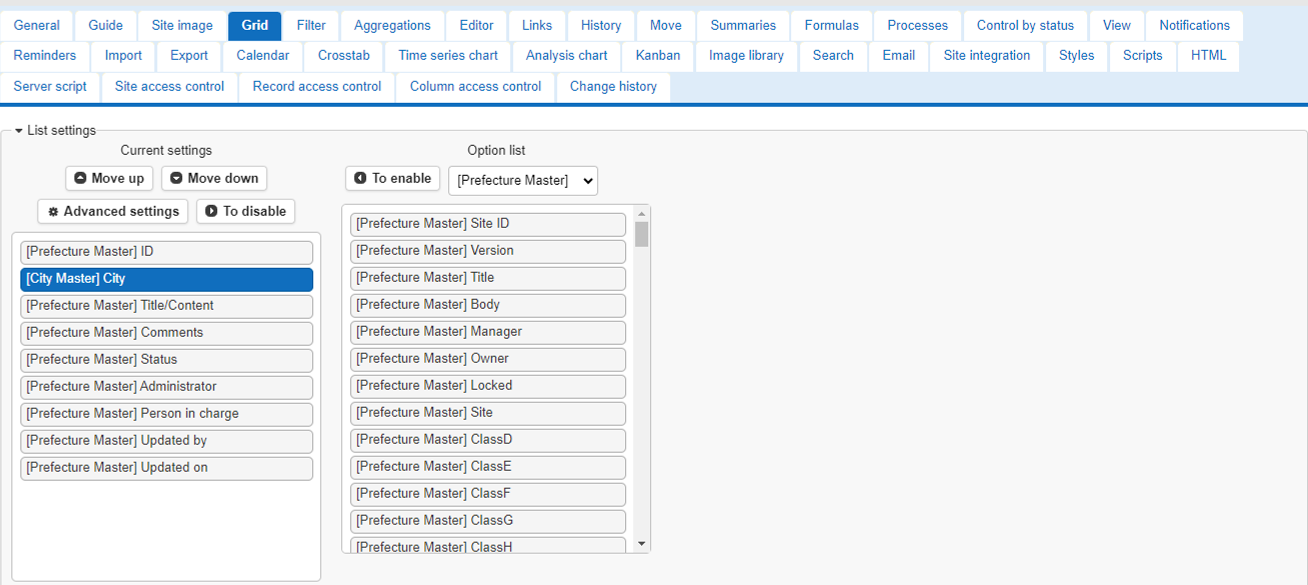Open the Search tab

pyautogui.click(x=833, y=56)
